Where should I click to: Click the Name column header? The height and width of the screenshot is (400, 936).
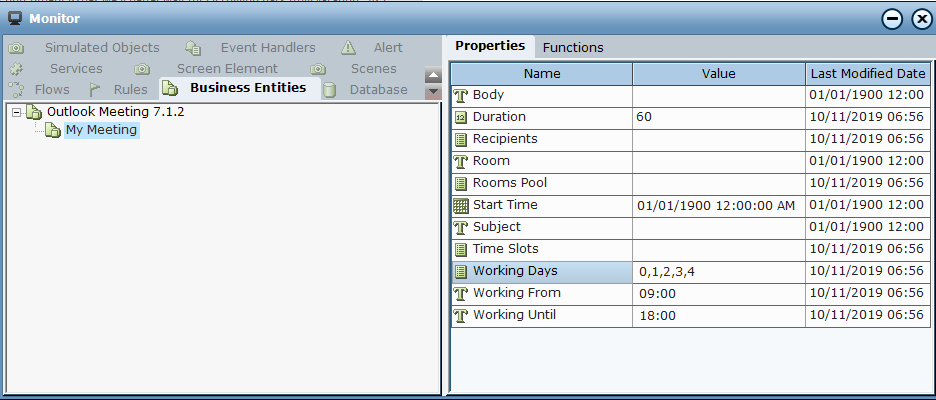tap(541, 73)
